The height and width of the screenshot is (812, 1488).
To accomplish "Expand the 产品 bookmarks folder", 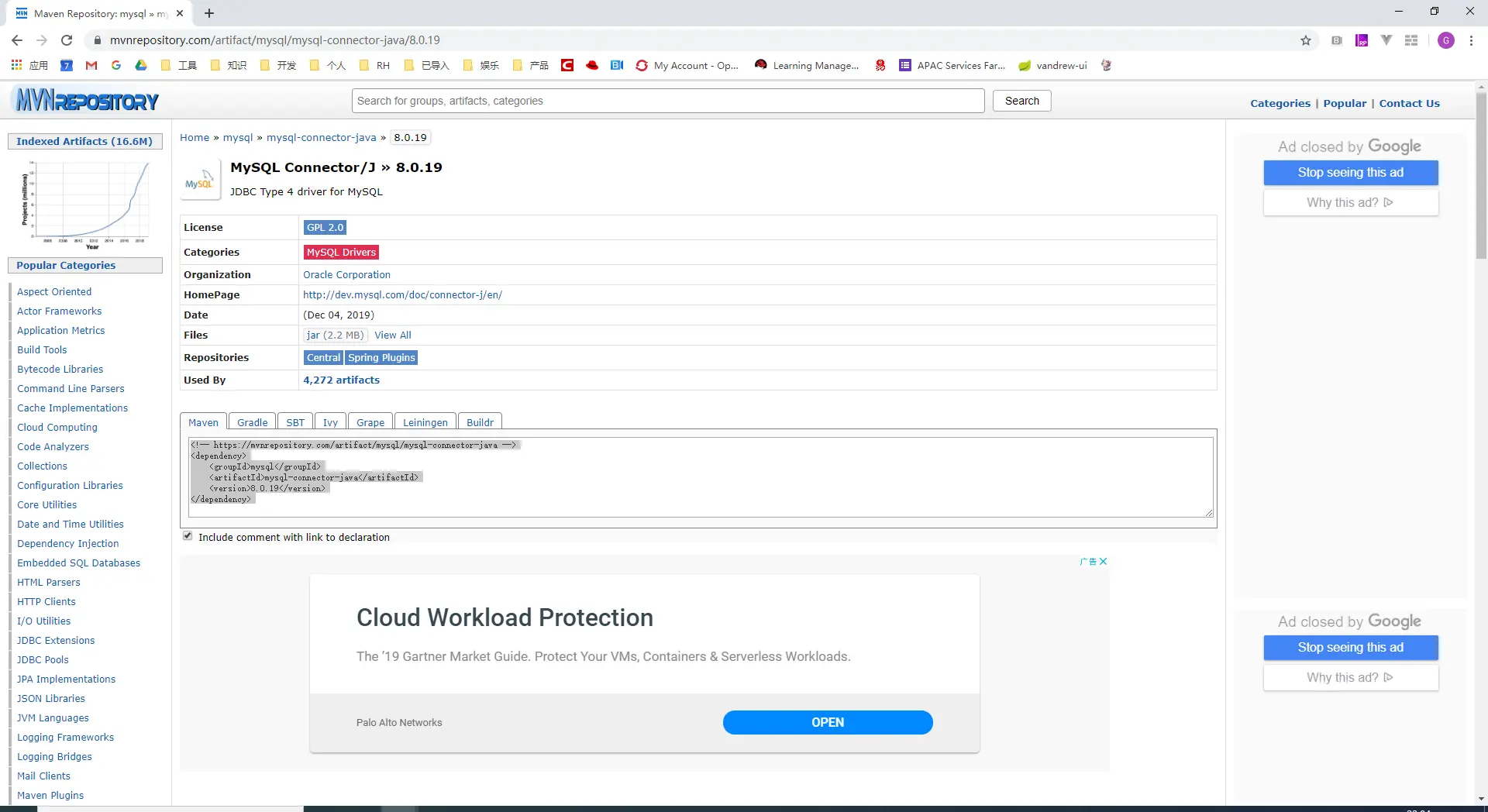I will click(x=530, y=65).
